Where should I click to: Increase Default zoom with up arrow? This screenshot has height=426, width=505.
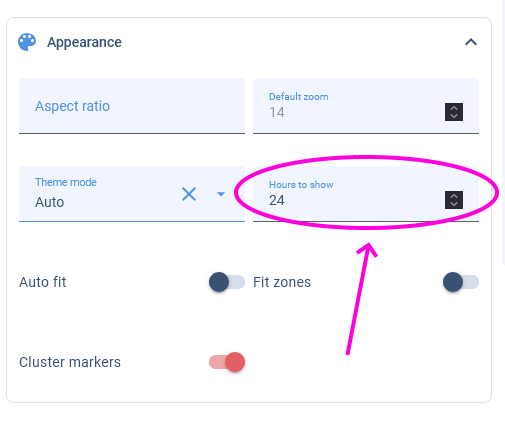pyautogui.click(x=454, y=108)
